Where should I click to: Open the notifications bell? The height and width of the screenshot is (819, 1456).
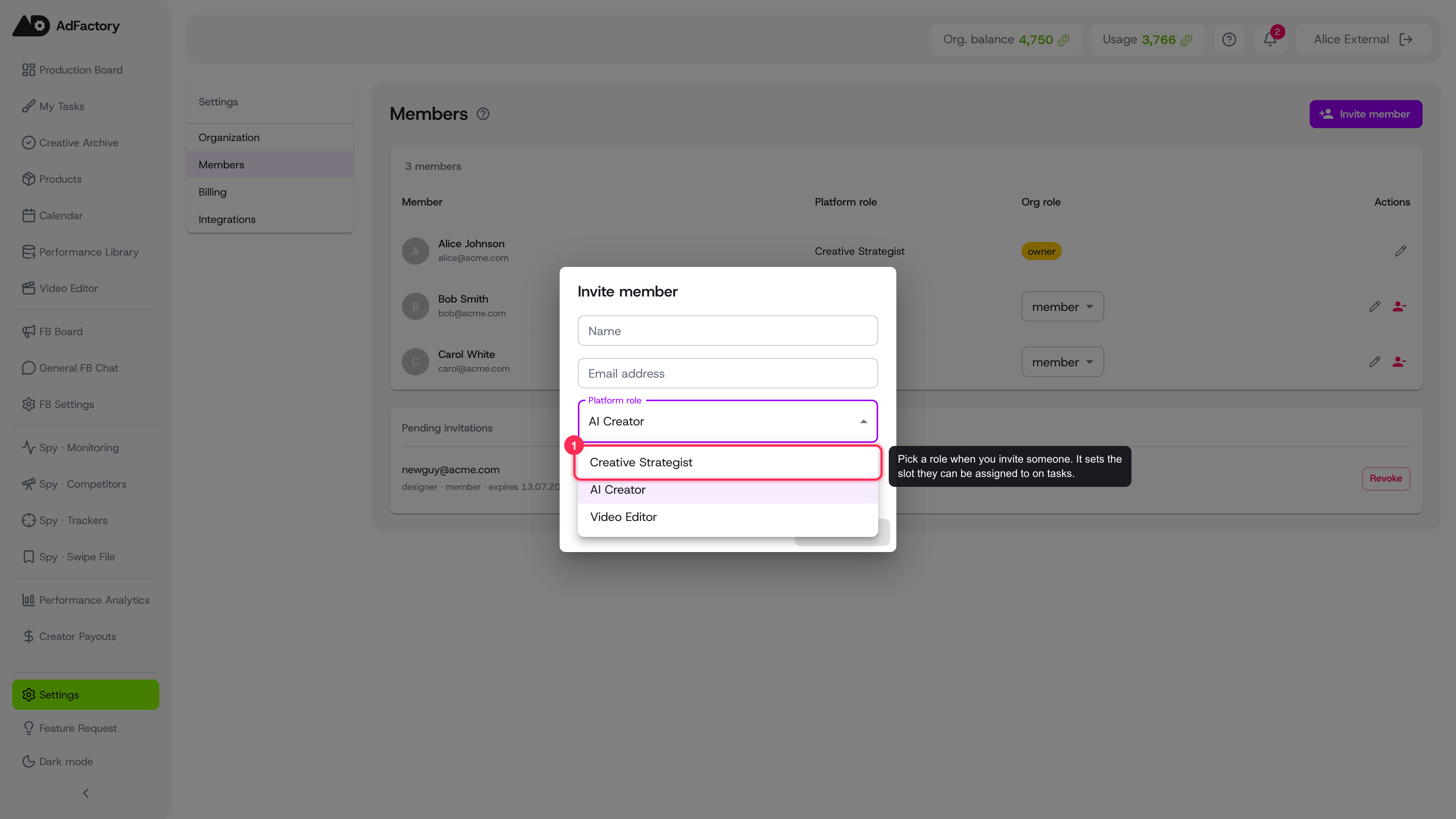pos(1270,39)
